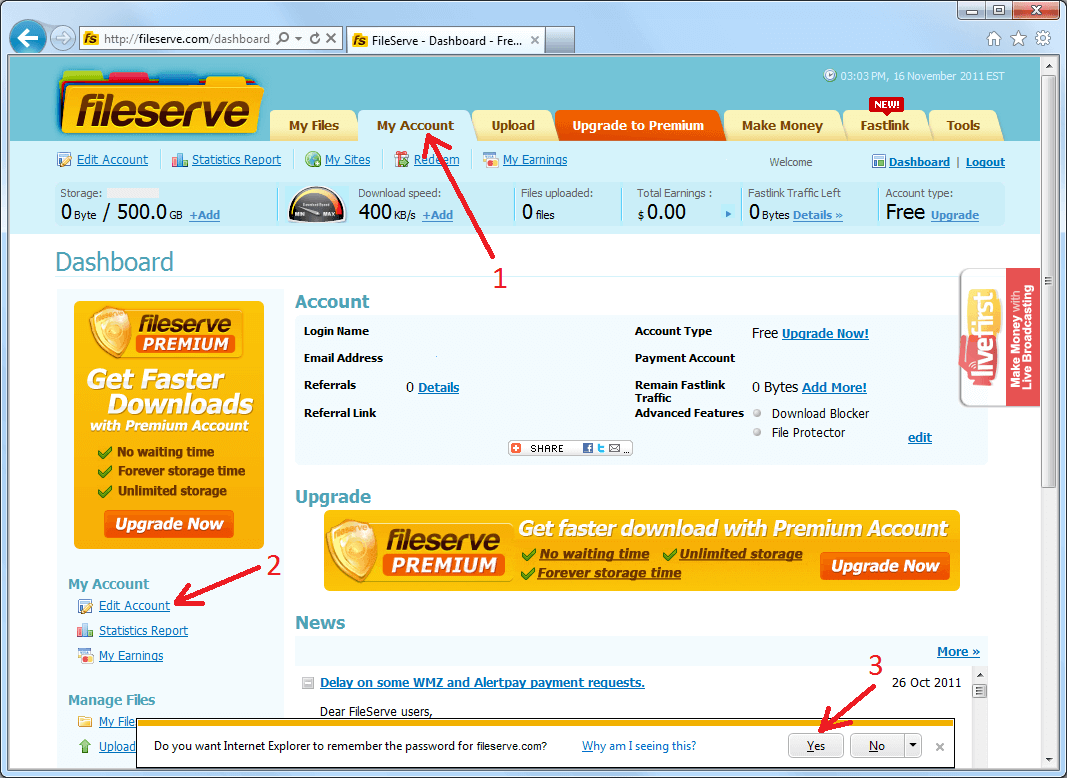The width and height of the screenshot is (1067, 778).
Task: Click the Statistics Report chart icon in the top submenu
Action: (180, 160)
